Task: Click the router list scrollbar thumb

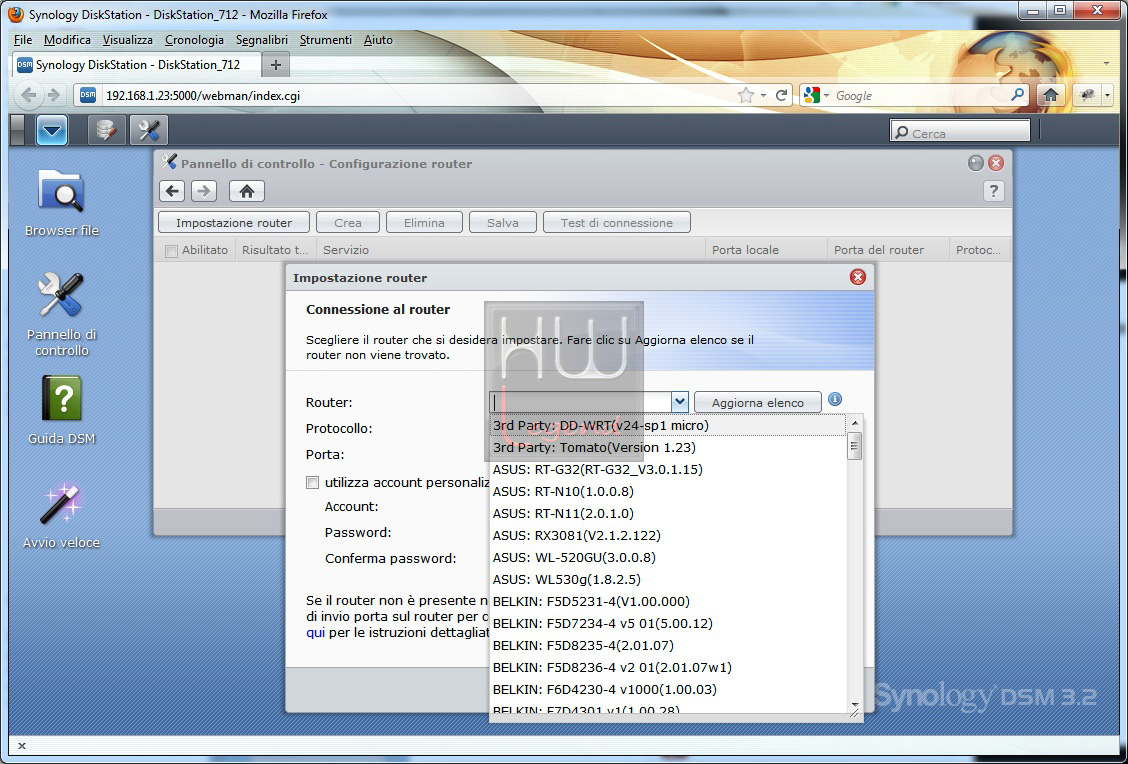Action: (x=855, y=446)
